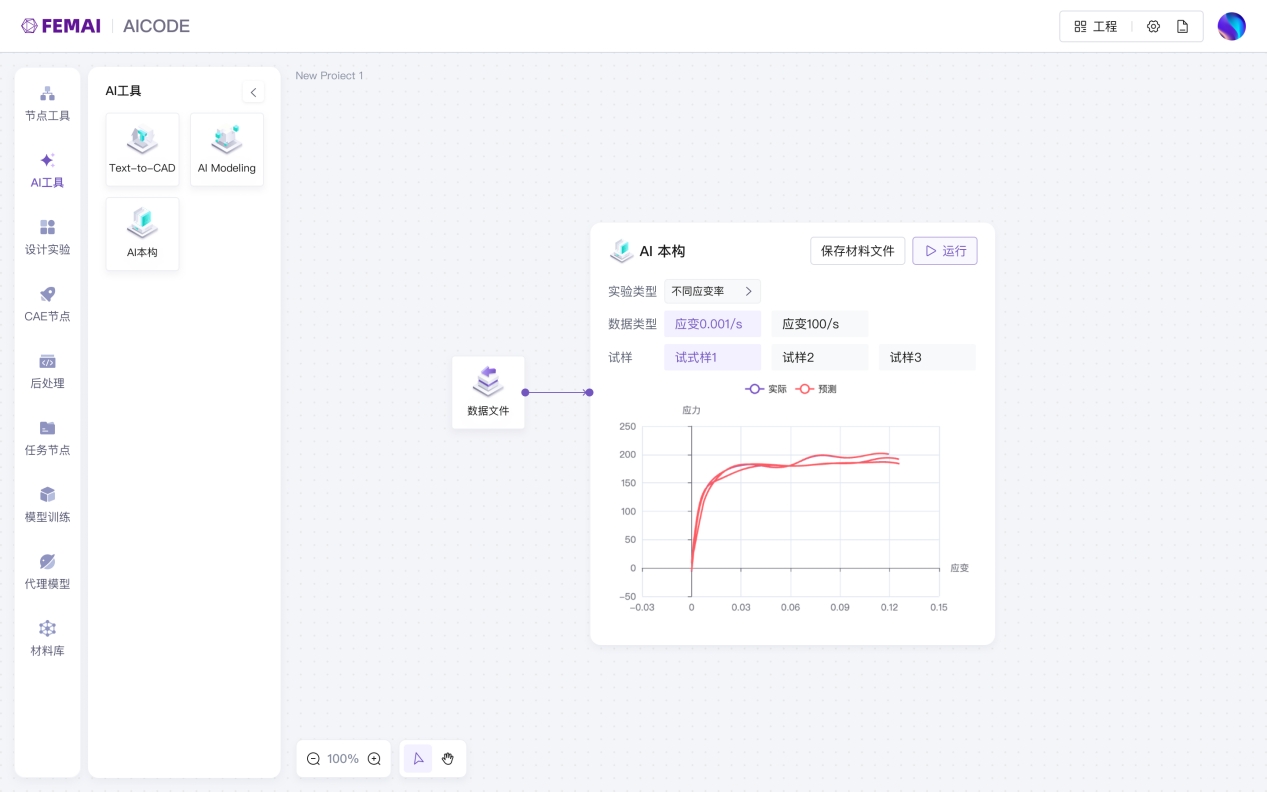
Task: Open the Text-to-CAD AI tool
Action: click(x=142, y=149)
